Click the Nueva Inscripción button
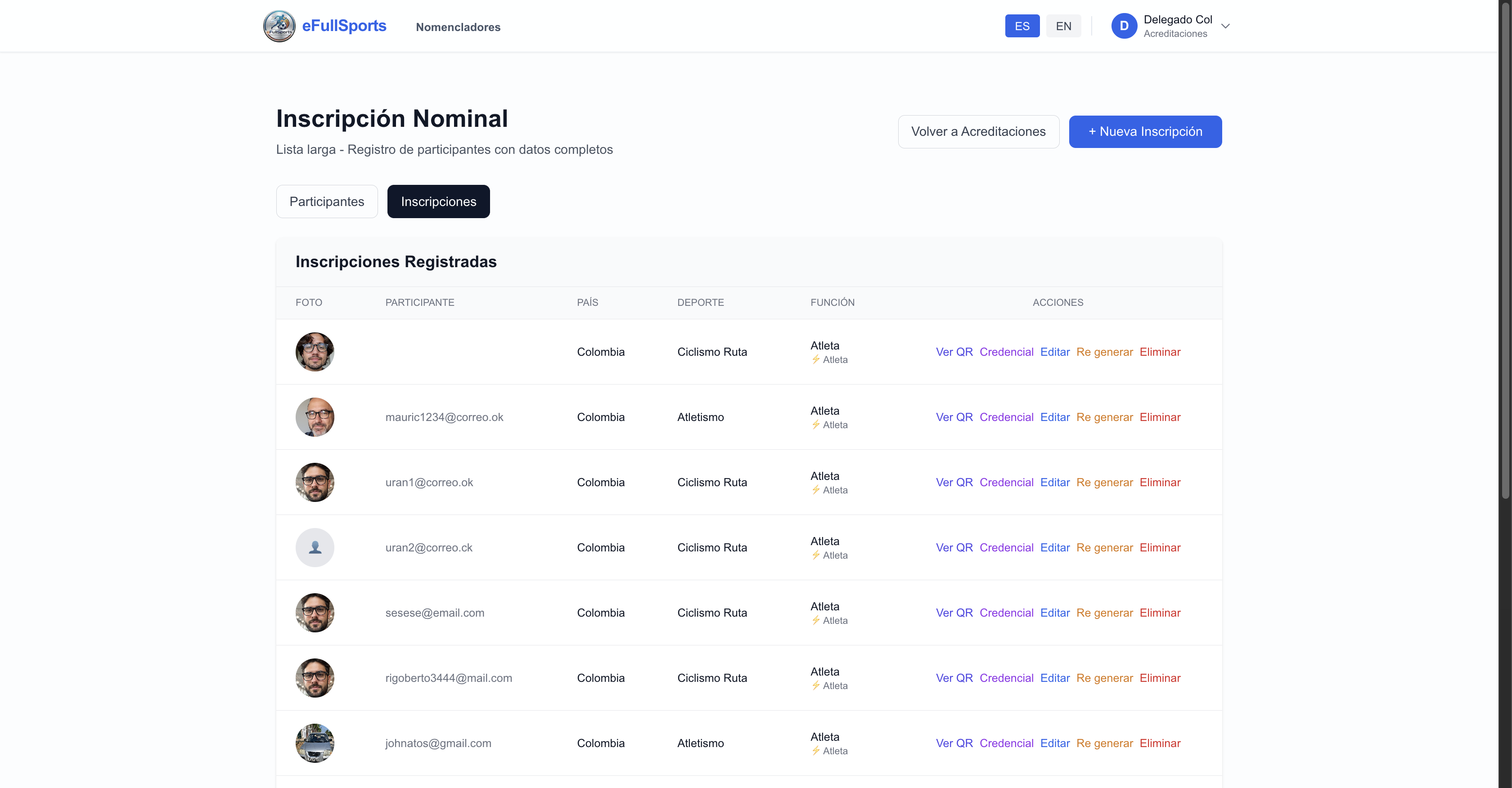Image resolution: width=1512 pixels, height=788 pixels. [x=1144, y=131]
